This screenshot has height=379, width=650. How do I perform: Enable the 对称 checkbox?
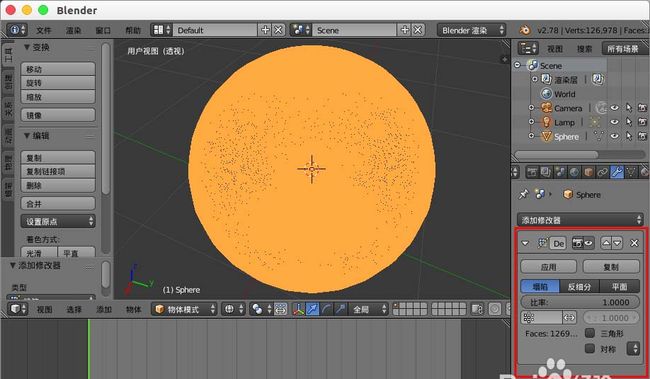[x=590, y=349]
